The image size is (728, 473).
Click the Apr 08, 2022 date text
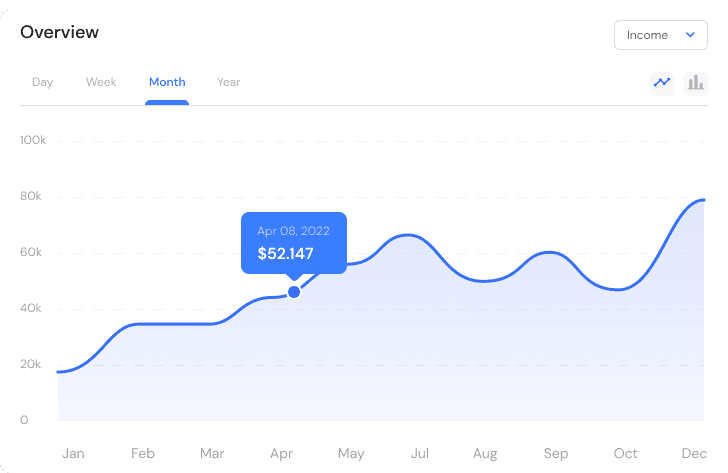click(293, 231)
